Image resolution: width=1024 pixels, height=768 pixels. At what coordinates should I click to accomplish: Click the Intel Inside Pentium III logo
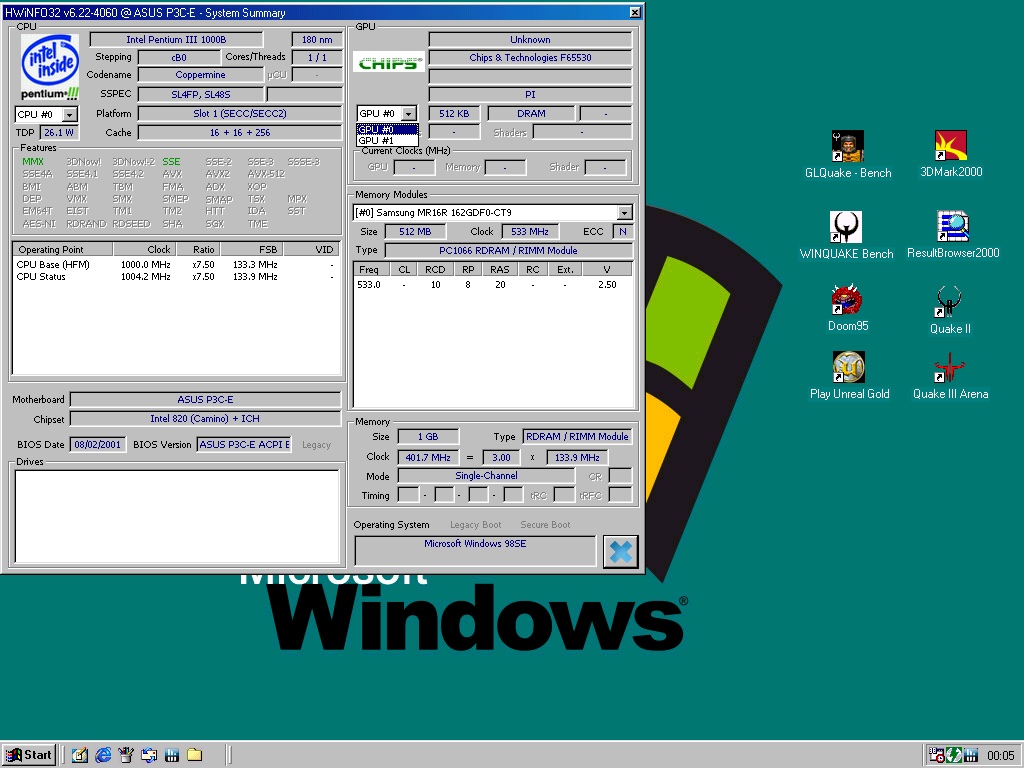(x=50, y=68)
